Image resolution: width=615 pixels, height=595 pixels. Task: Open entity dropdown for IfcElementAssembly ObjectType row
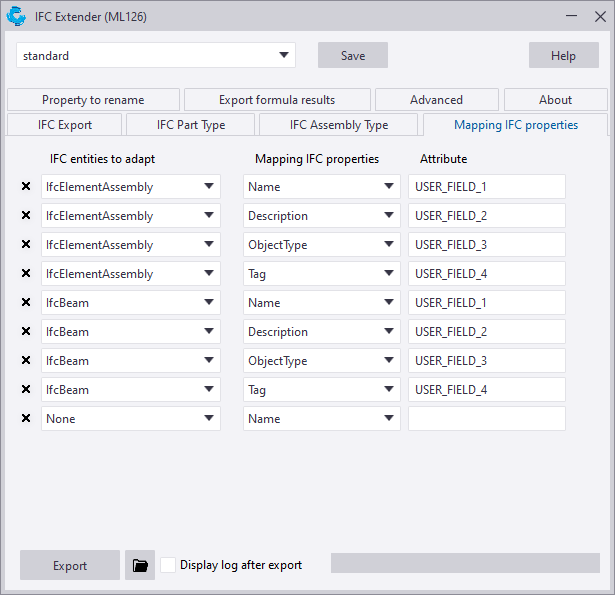point(131,244)
